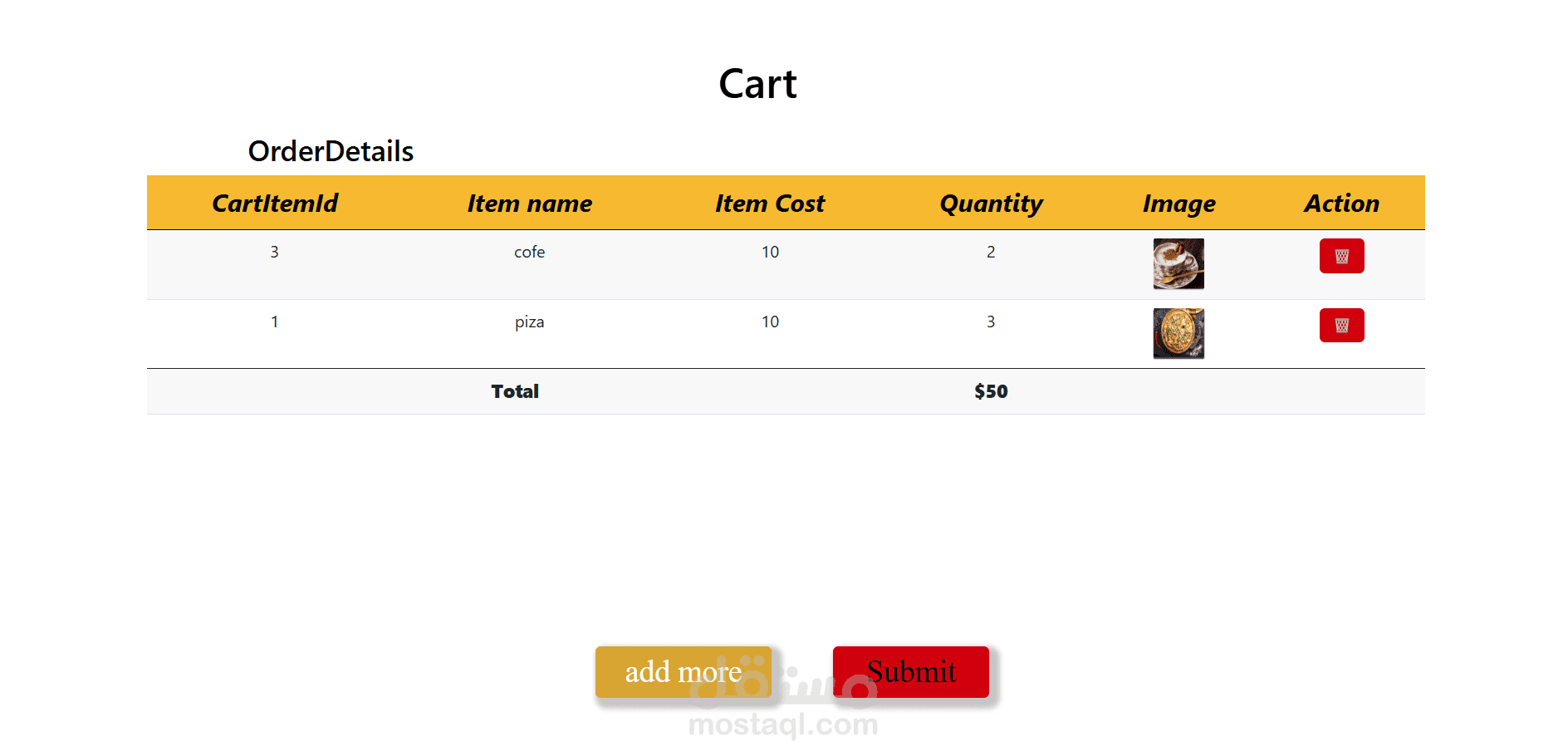Select quantity 2 in the cofe row
This screenshot has width=1568, height=756.
coord(991,252)
